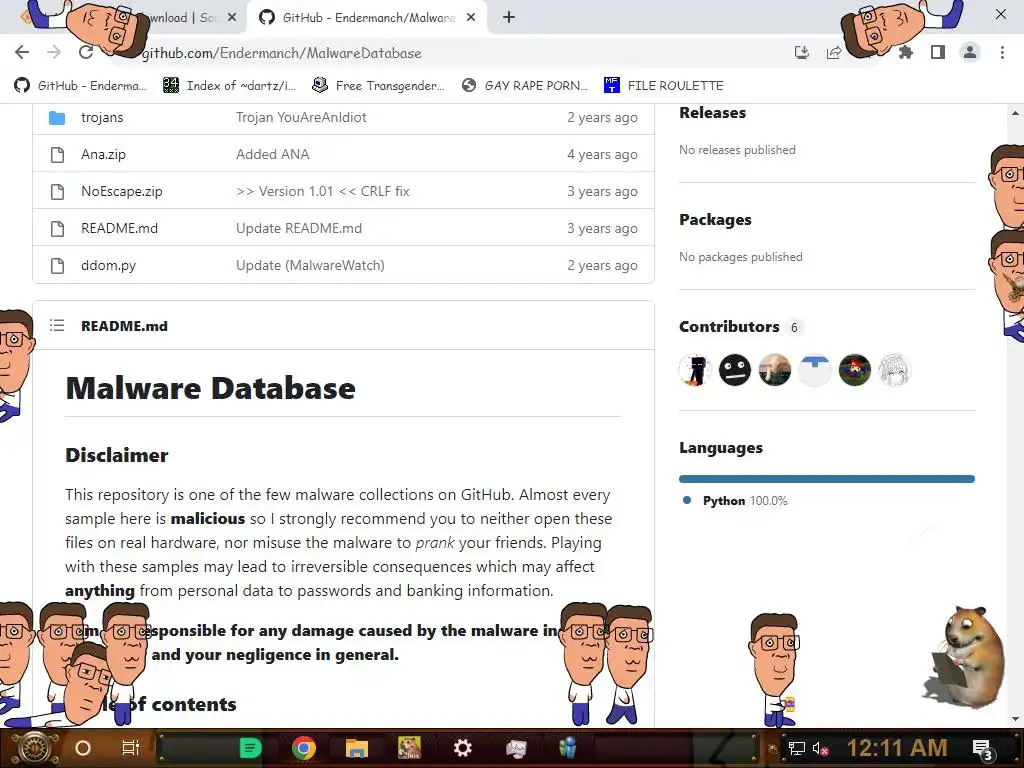Viewport: 1024px width, 768px height.
Task: Click the Python language bar
Action: (827, 479)
